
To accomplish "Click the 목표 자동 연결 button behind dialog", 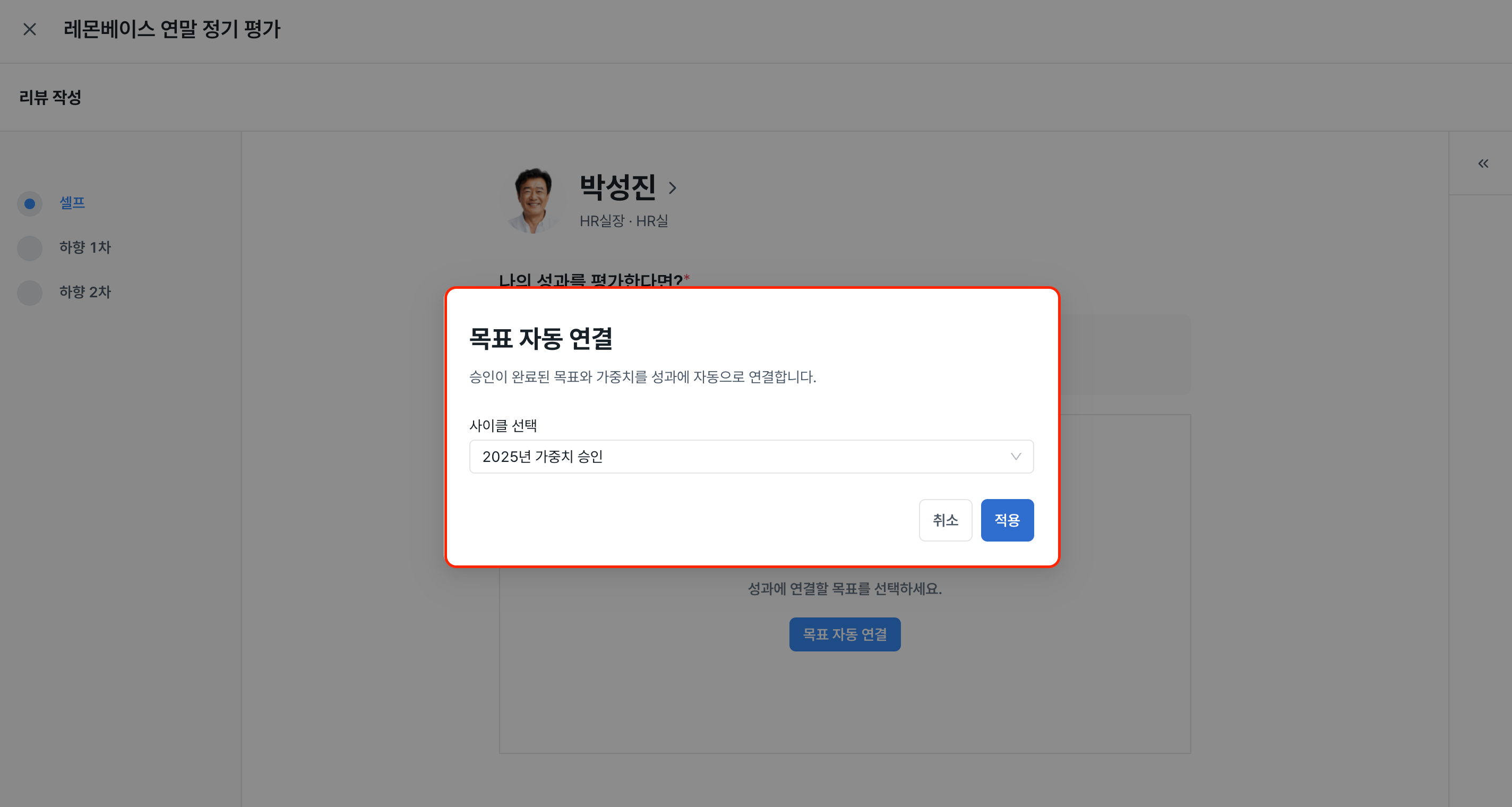I will [x=845, y=634].
